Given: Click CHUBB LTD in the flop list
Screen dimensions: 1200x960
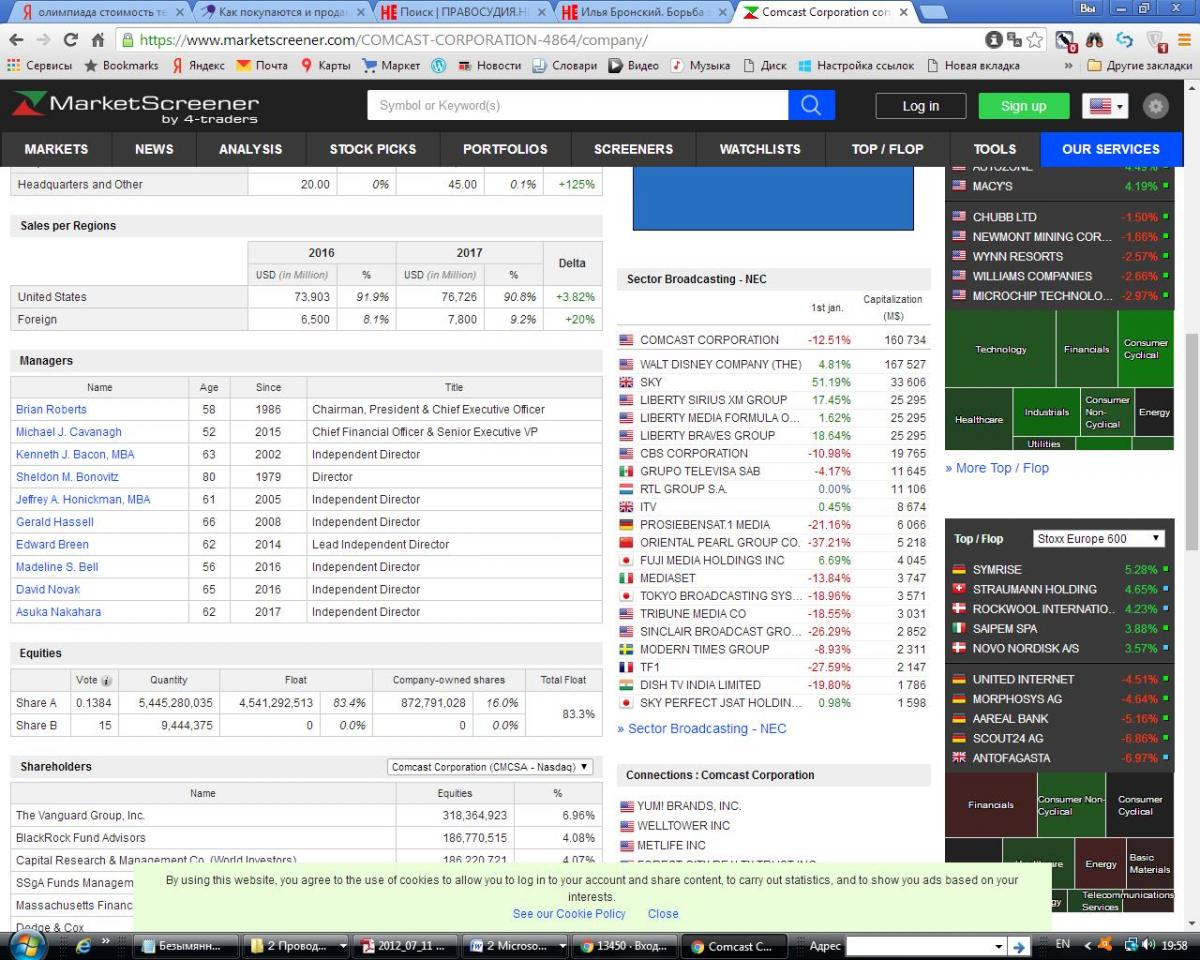Looking at the screenshot, I should coord(1005,217).
